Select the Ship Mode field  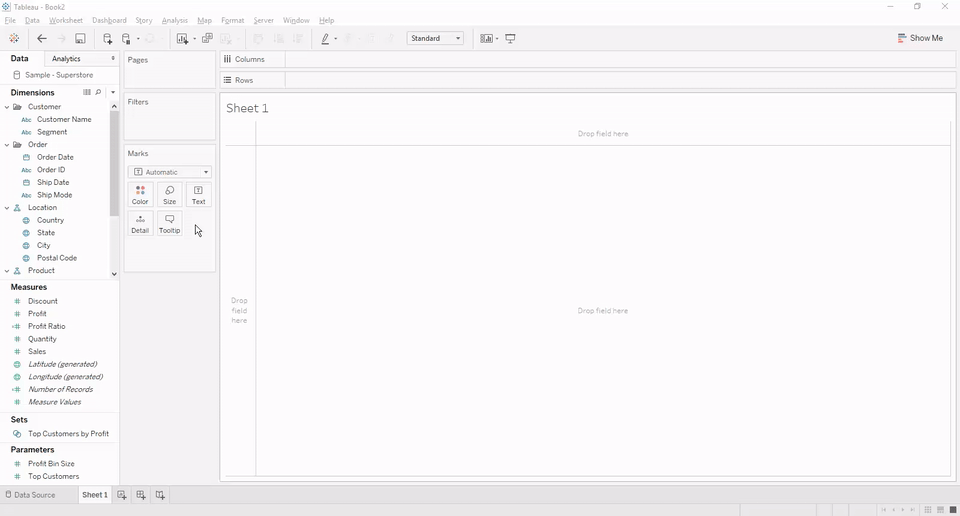(x=54, y=195)
